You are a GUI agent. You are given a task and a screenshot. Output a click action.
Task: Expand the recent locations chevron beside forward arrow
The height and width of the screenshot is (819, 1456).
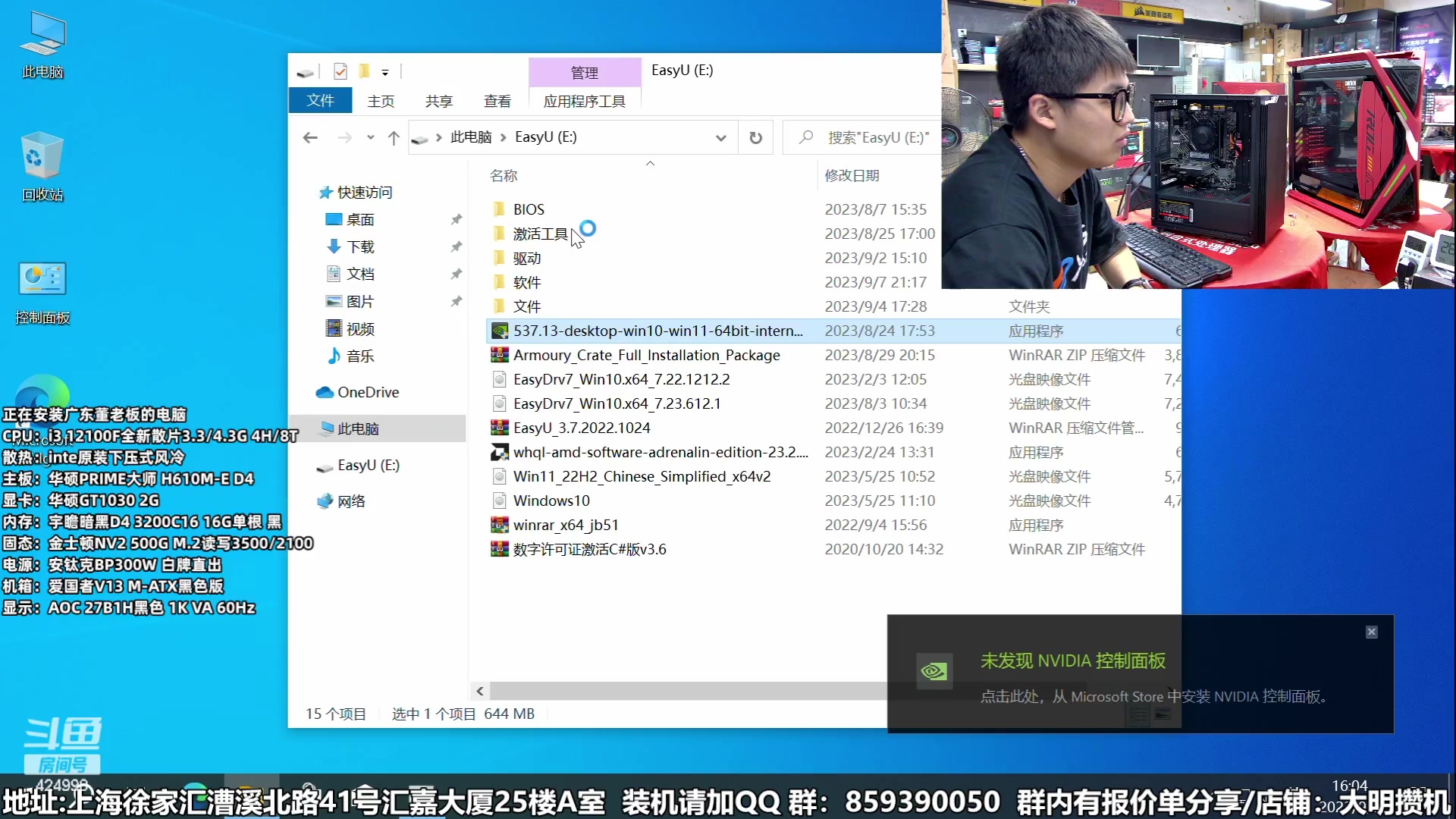click(369, 137)
